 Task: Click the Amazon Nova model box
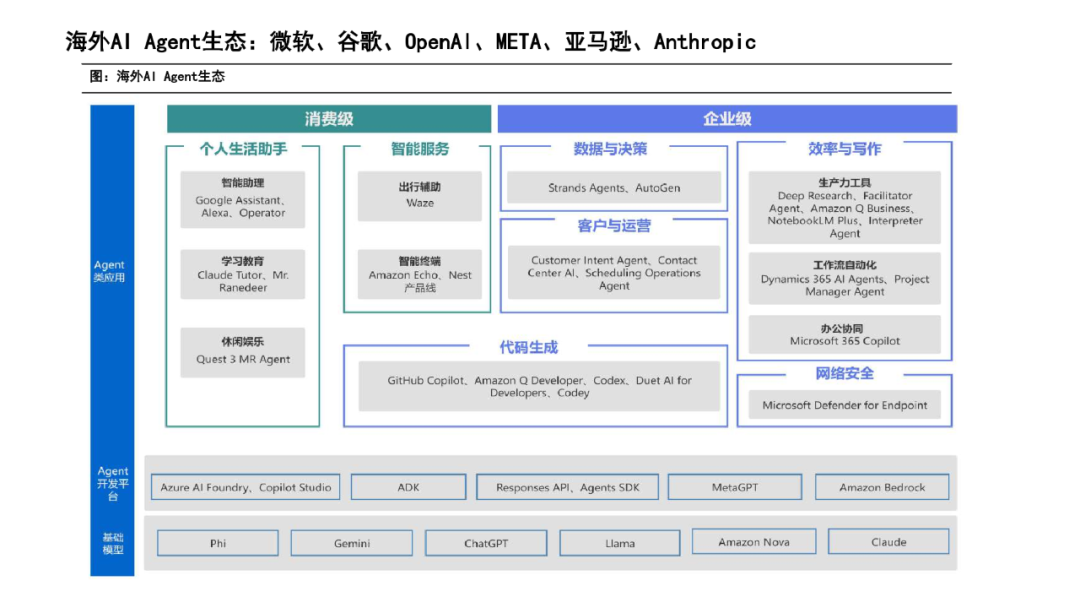click(x=754, y=541)
